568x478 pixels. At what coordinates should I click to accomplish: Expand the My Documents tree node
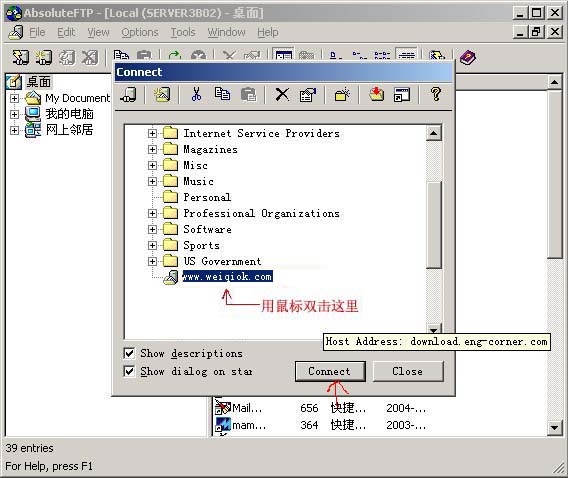tap(14, 98)
